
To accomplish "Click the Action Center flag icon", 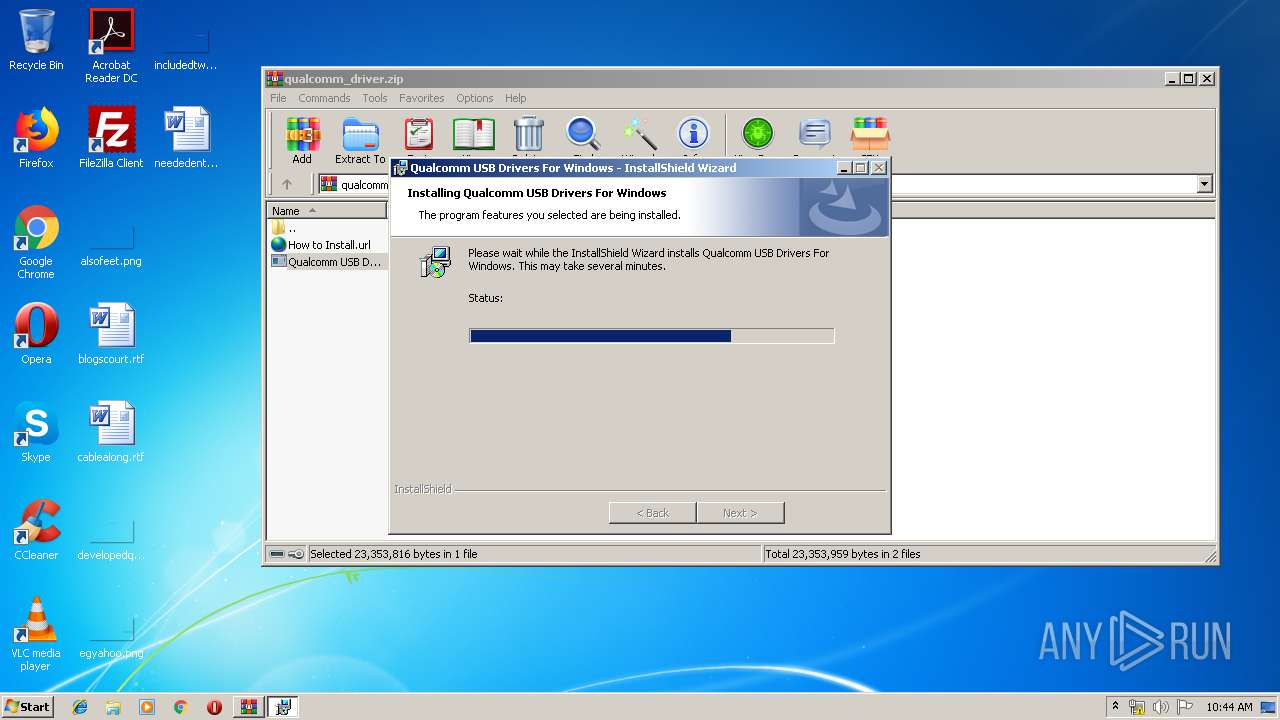I will click(x=1184, y=707).
